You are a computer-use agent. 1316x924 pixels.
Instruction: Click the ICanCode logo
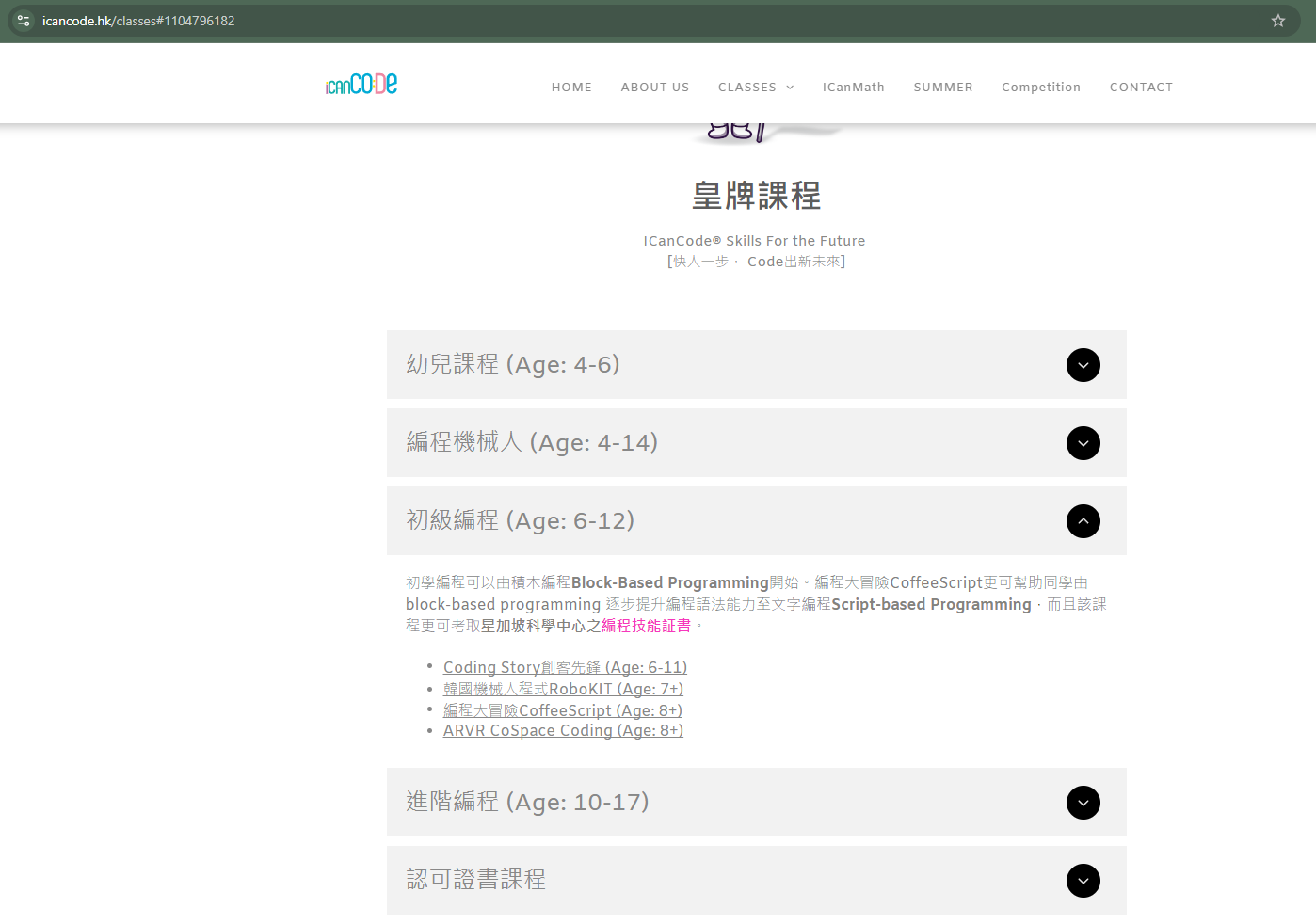pyautogui.click(x=361, y=85)
